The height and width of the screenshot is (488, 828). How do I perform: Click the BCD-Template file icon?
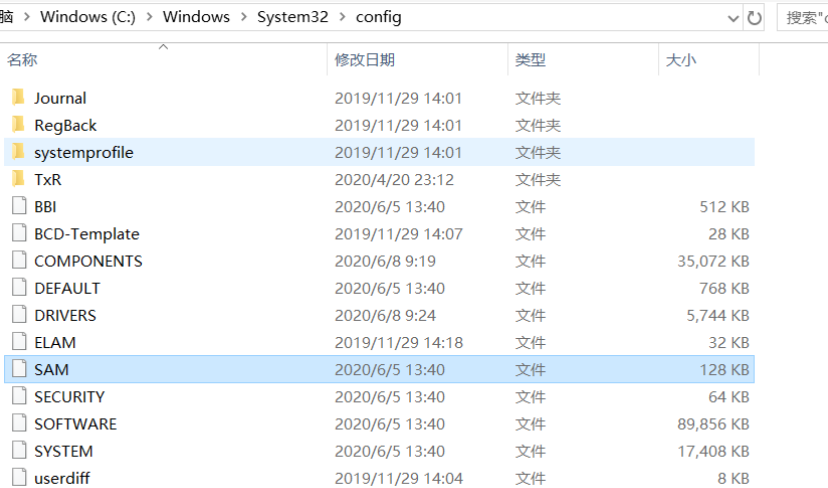pos(19,233)
